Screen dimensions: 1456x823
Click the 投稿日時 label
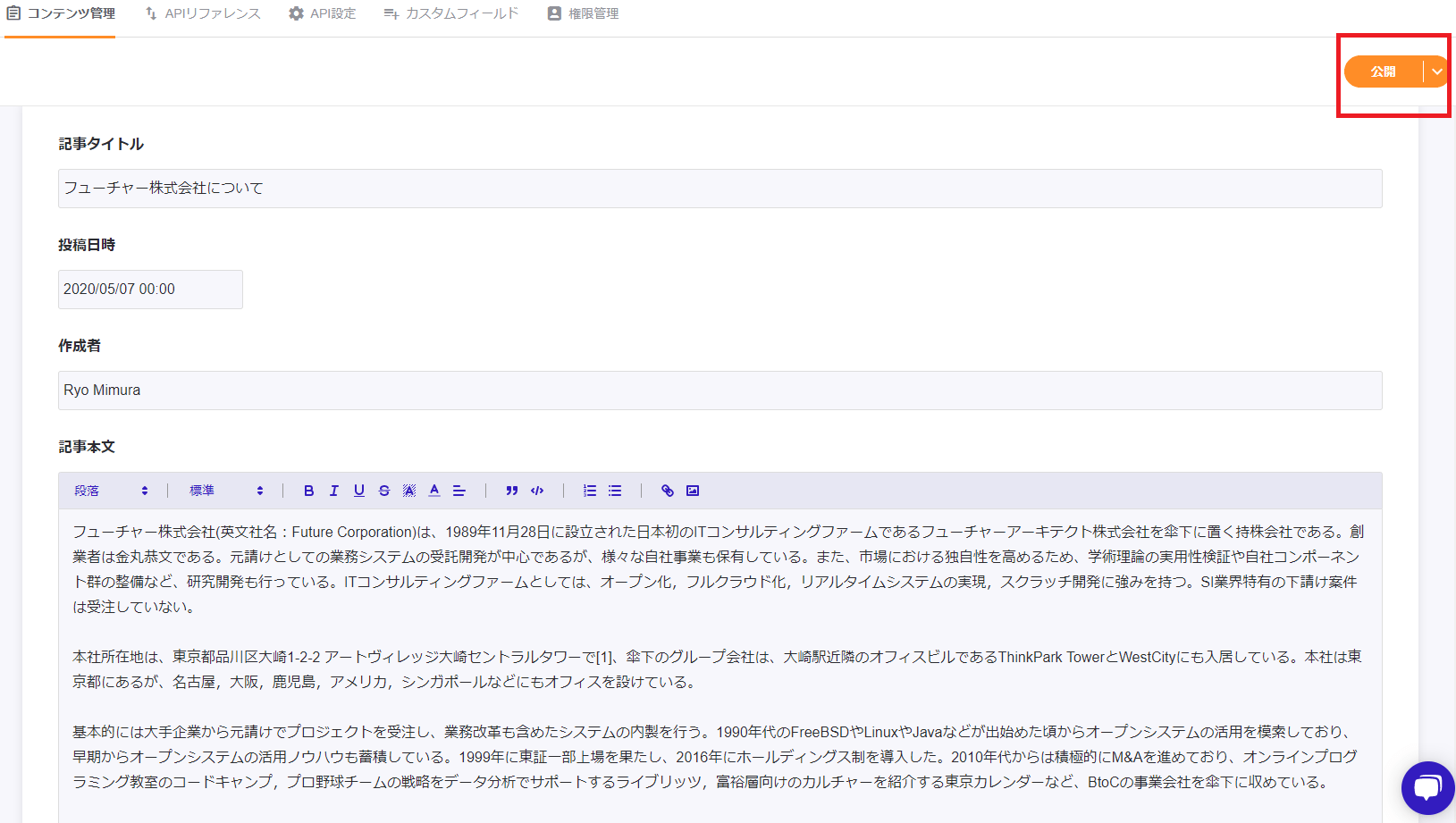[x=87, y=245]
